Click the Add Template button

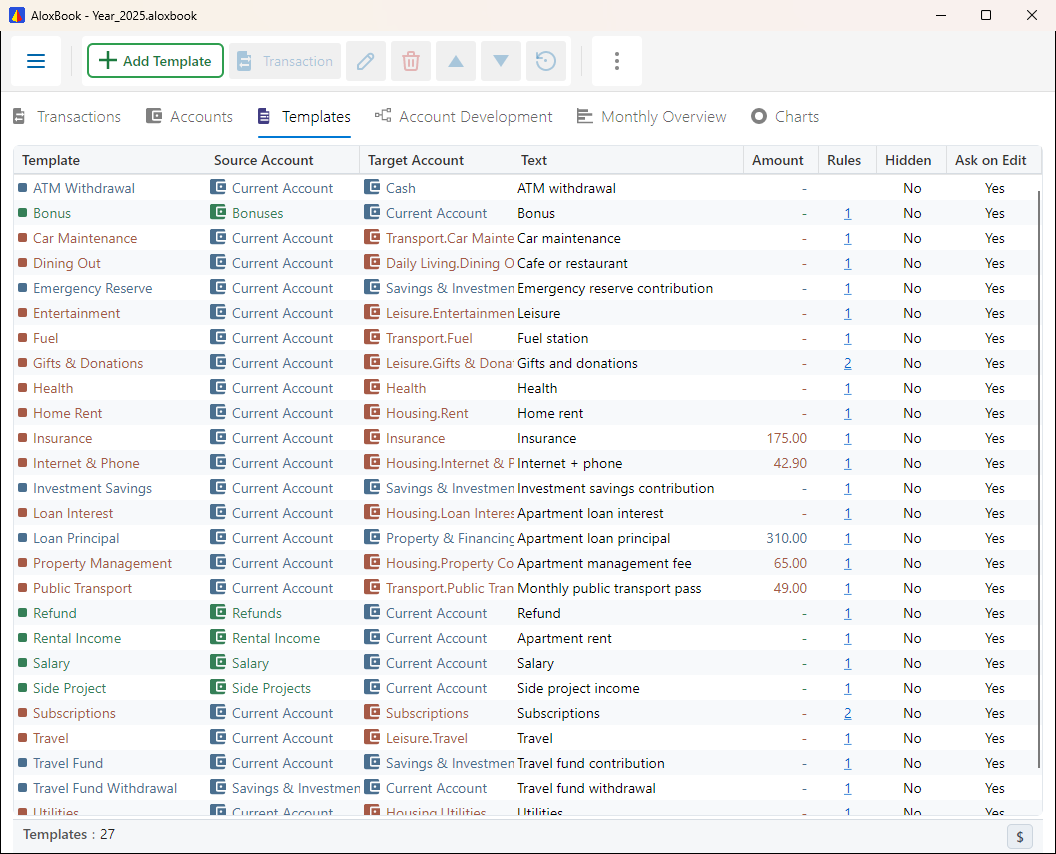(155, 61)
